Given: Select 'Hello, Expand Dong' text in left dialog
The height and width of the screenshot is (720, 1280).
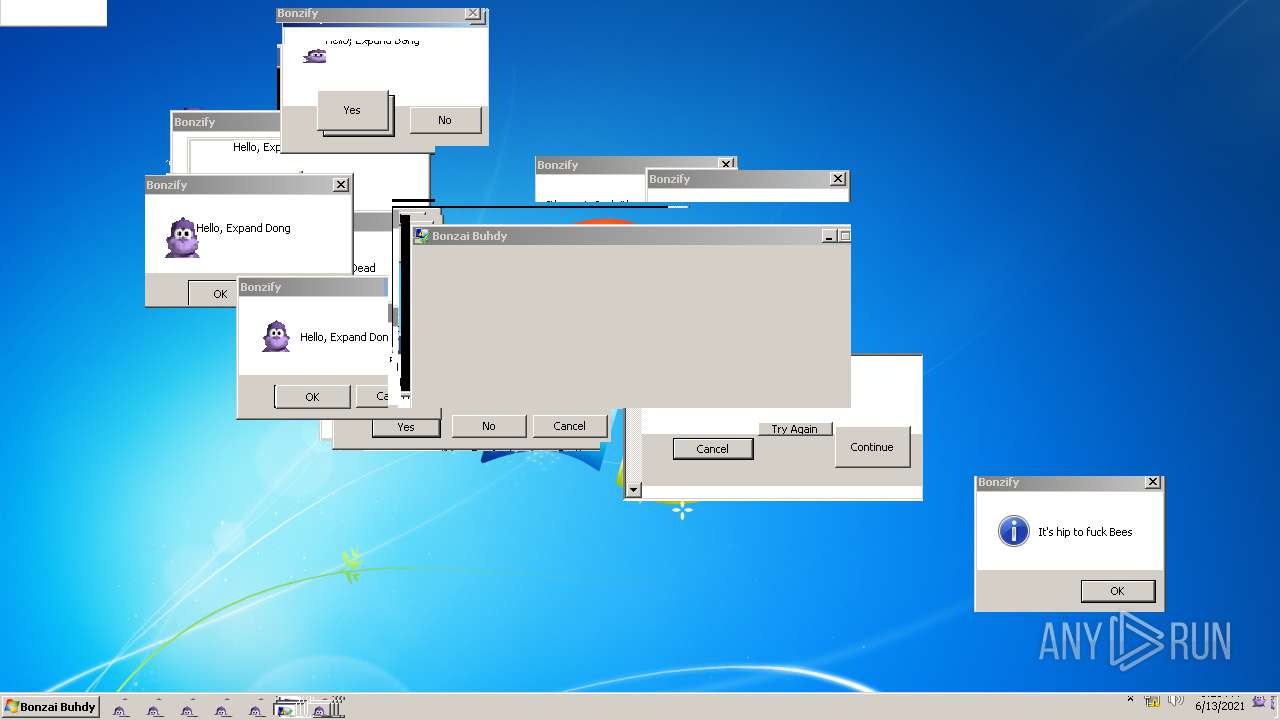Looking at the screenshot, I should coord(243,228).
